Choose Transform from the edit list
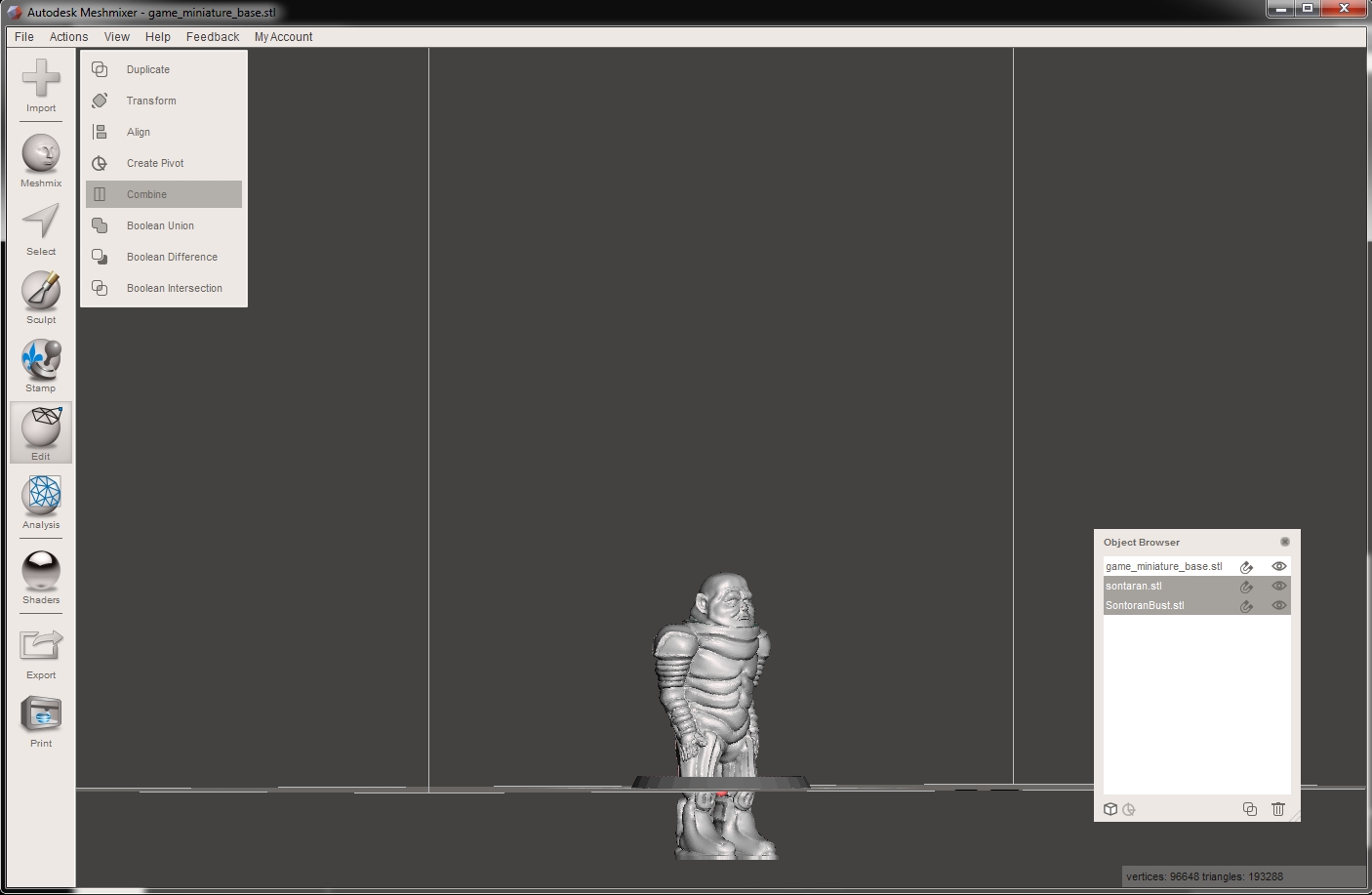The width and height of the screenshot is (1372, 895). point(164,101)
